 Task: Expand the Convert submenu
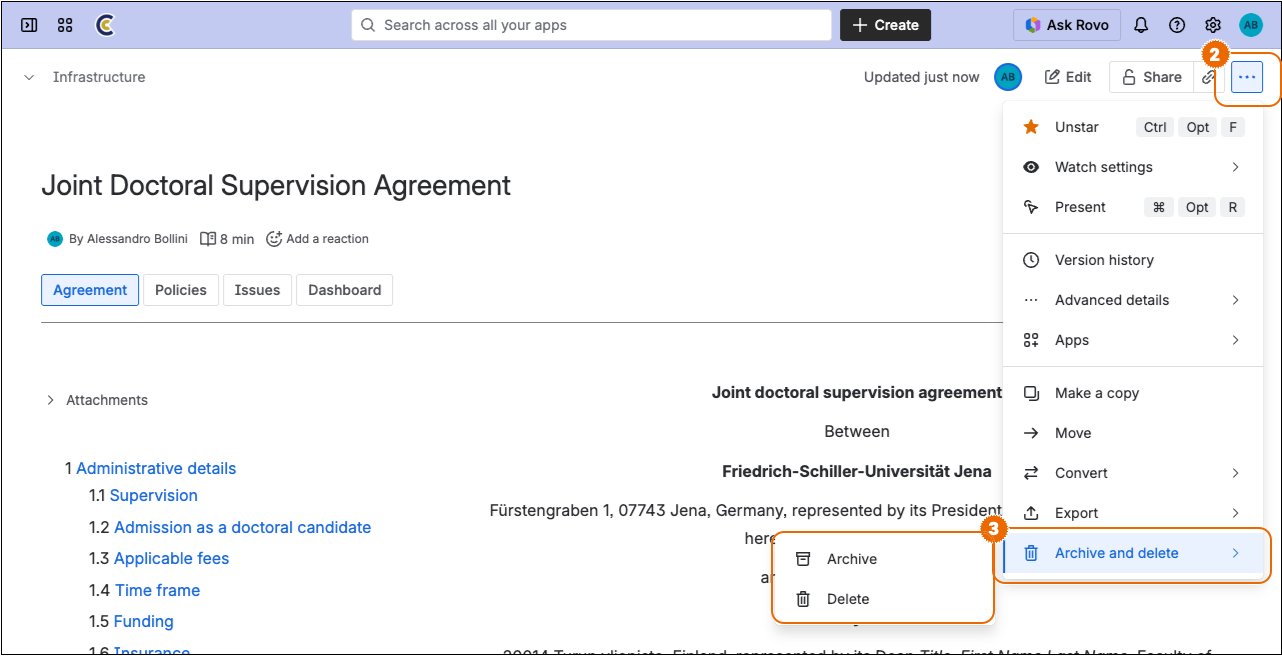(1082, 472)
